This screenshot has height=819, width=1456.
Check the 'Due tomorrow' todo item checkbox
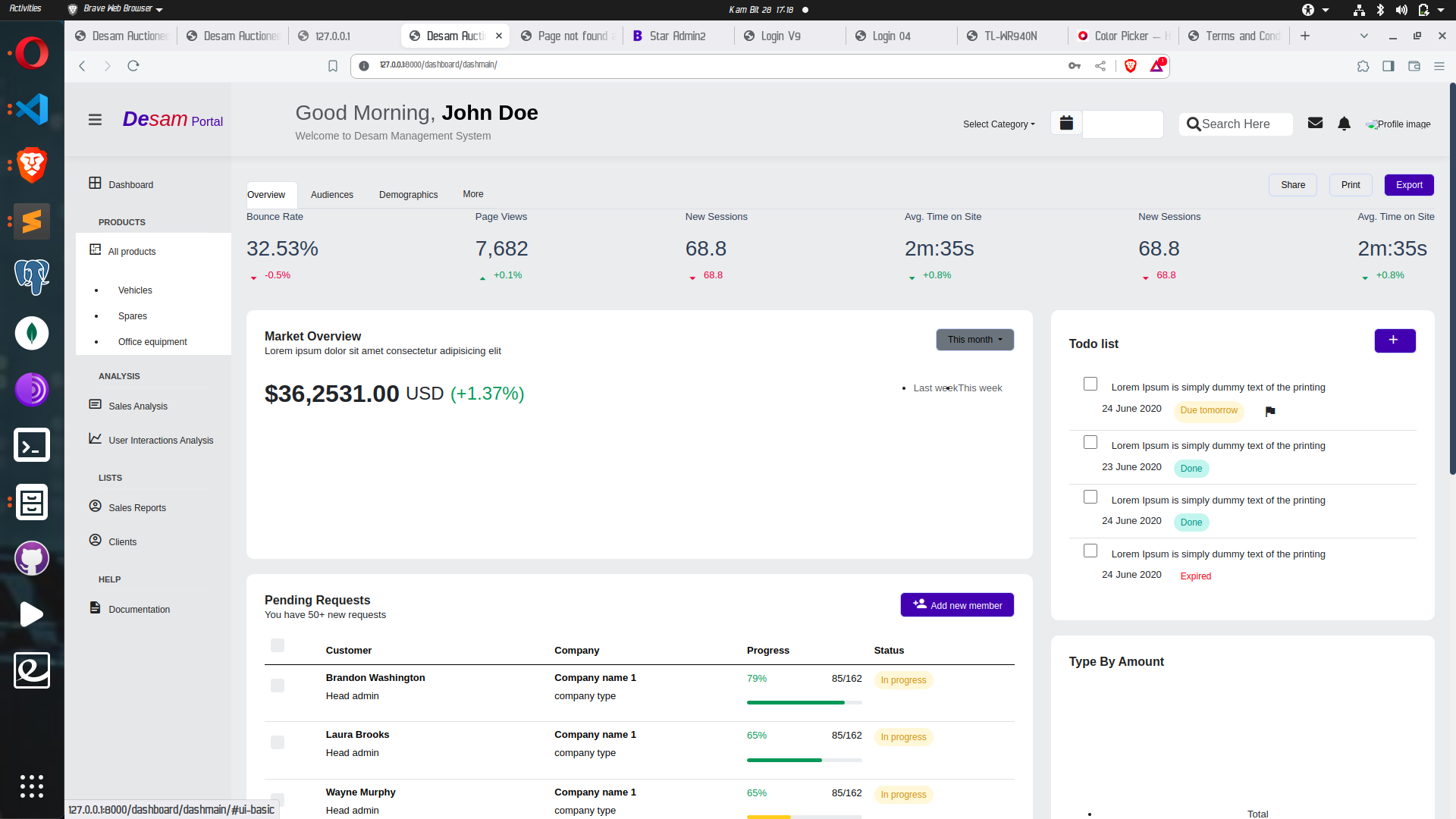click(x=1090, y=384)
